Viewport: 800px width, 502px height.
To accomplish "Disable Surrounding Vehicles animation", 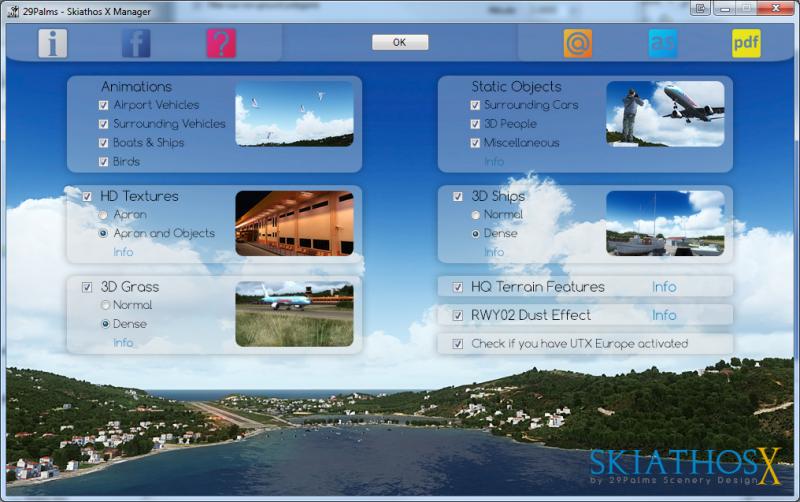I will pos(104,124).
